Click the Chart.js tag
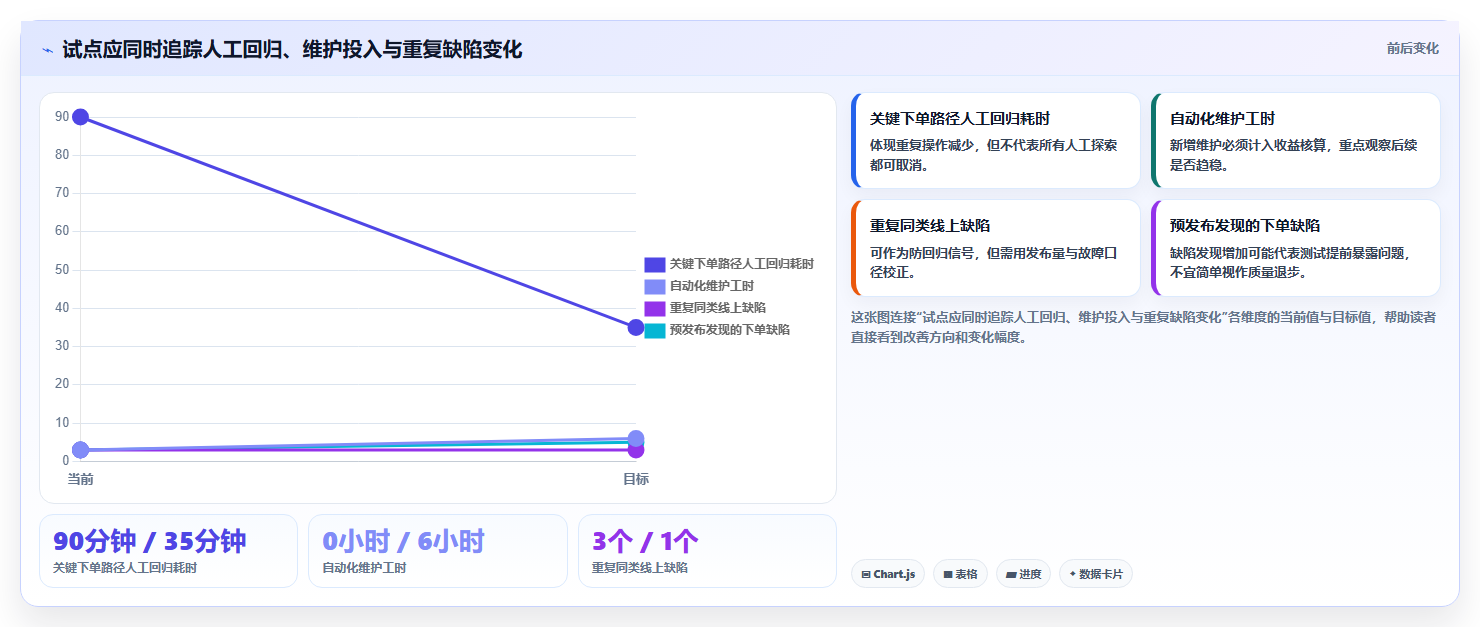Screen dimensions: 1480x627 (888, 574)
